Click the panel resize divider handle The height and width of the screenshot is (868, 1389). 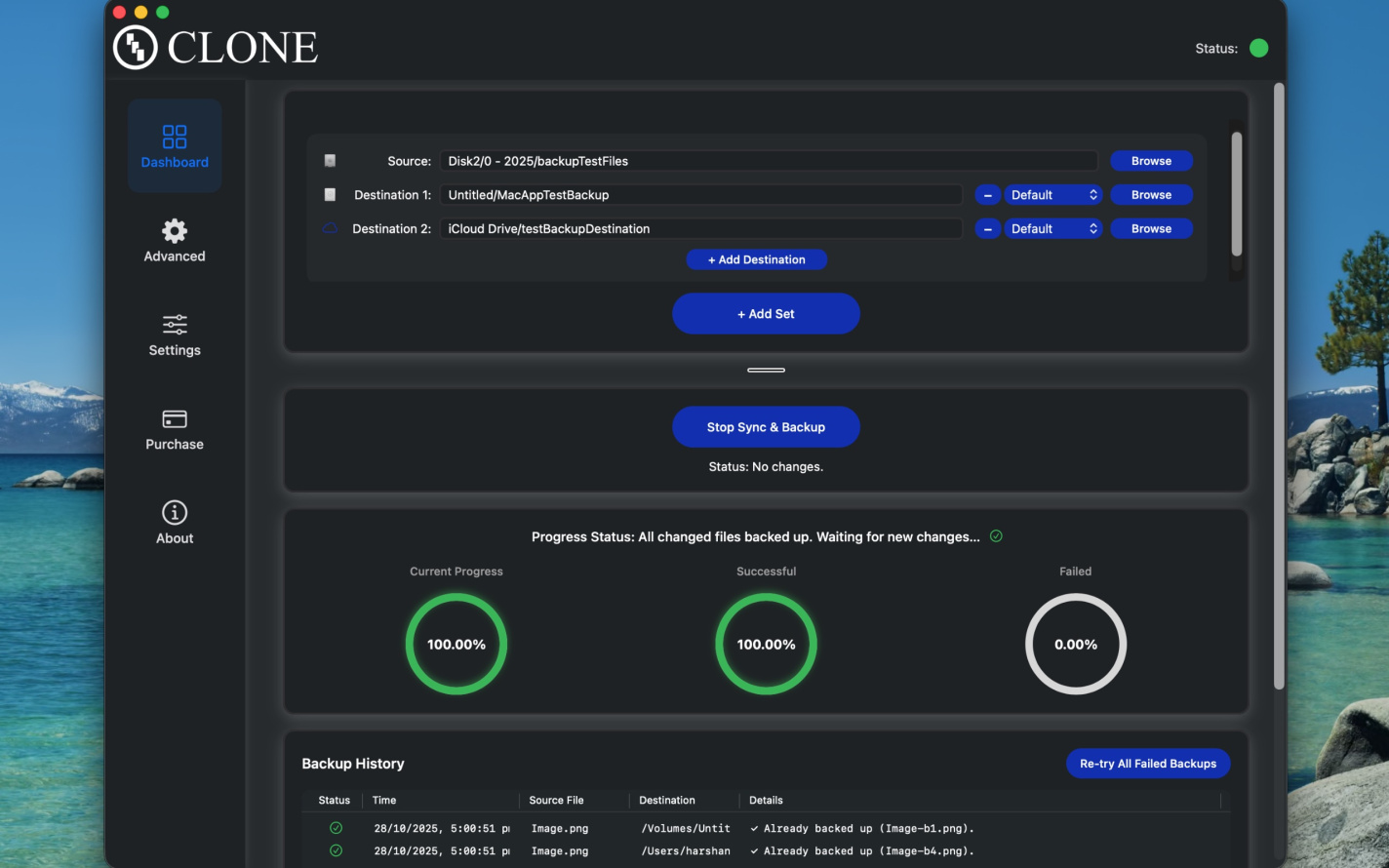[766, 370]
